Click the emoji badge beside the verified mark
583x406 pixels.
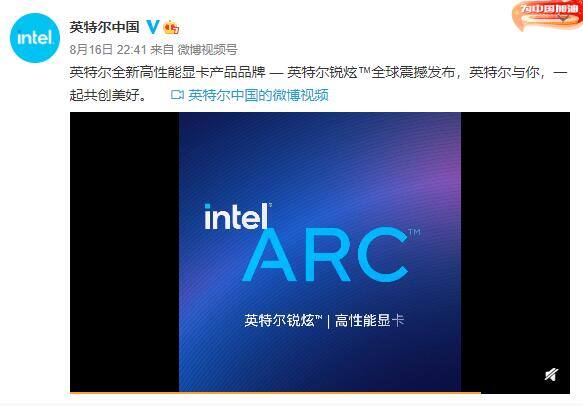pyautogui.click(x=171, y=28)
